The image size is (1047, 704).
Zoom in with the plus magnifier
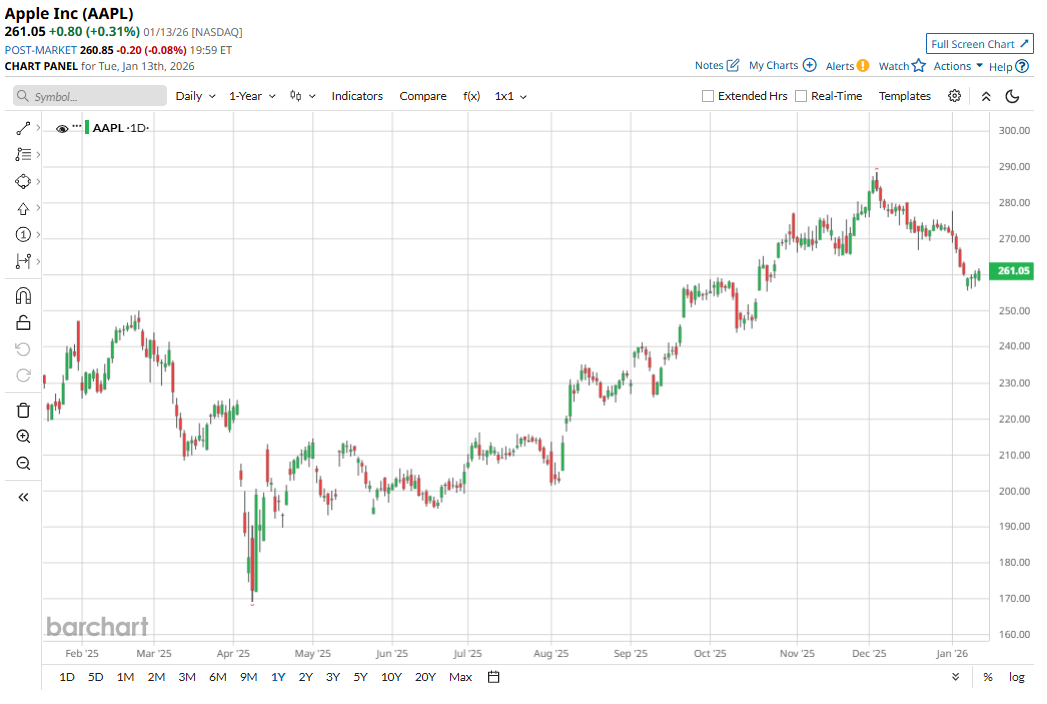(24, 437)
